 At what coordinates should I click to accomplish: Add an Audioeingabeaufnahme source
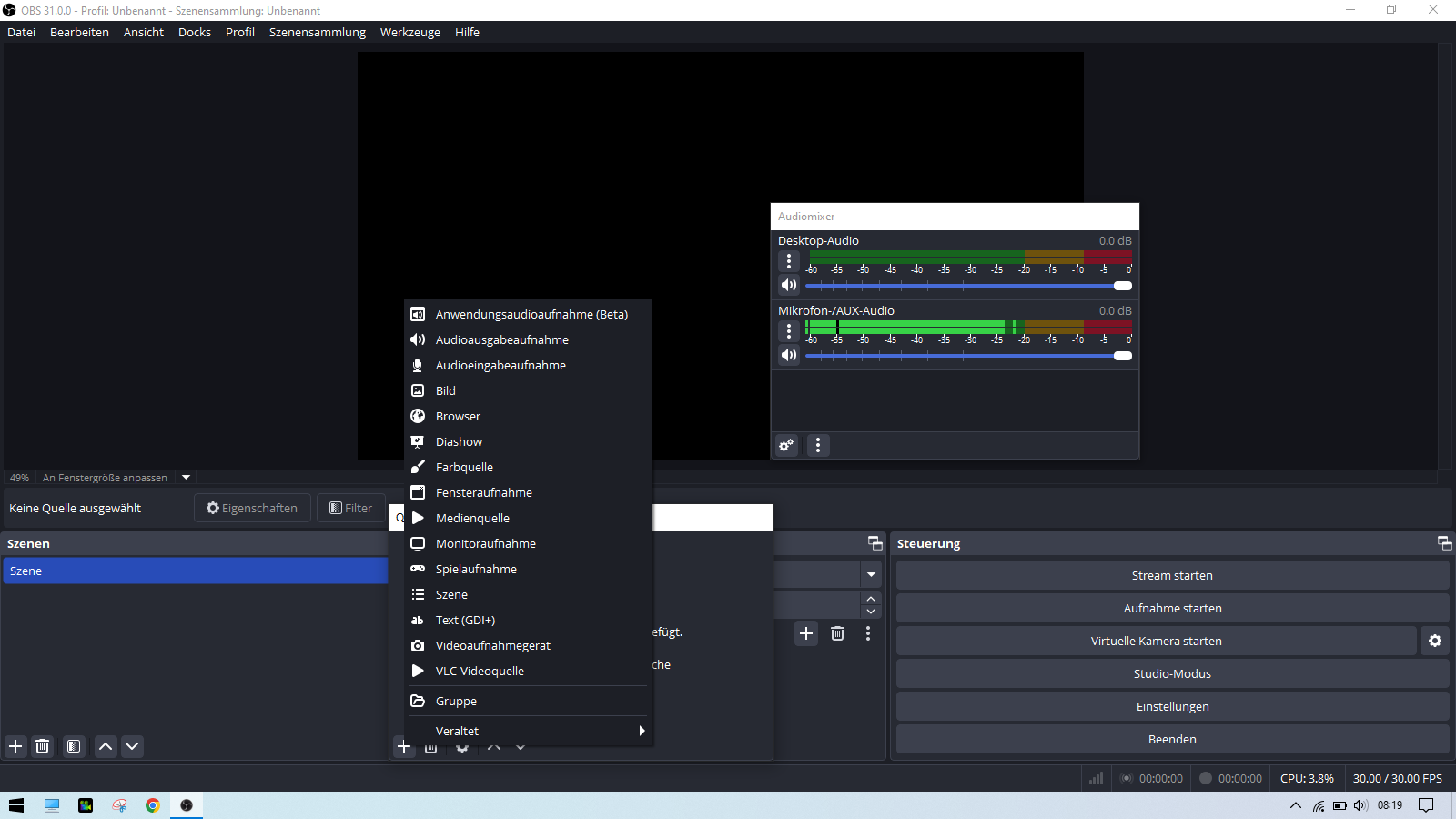(x=528, y=365)
